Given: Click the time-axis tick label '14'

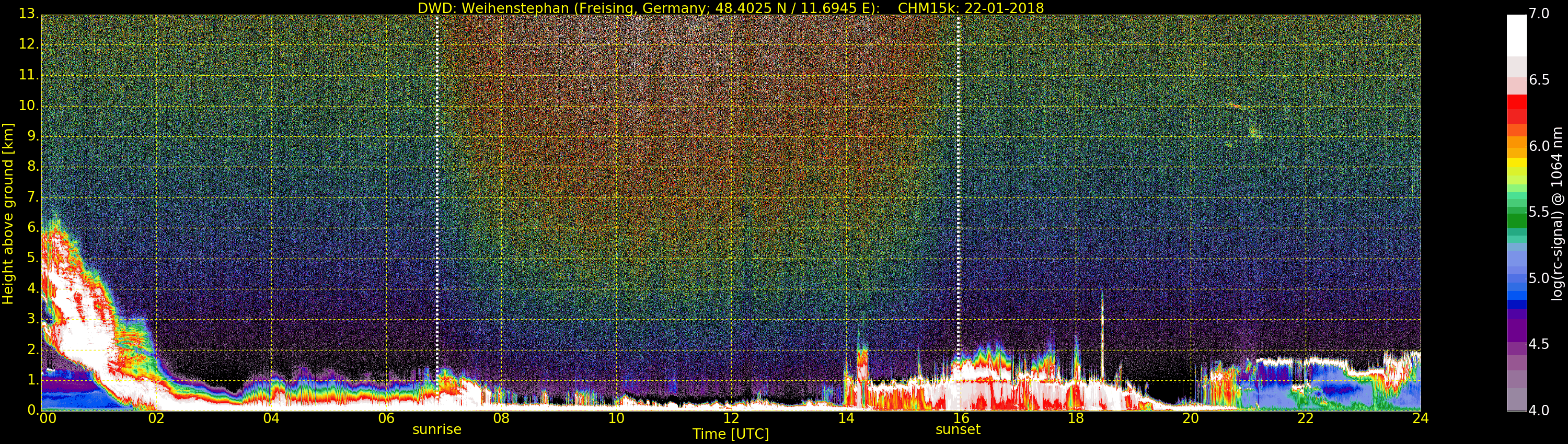Looking at the screenshot, I should point(846,418).
